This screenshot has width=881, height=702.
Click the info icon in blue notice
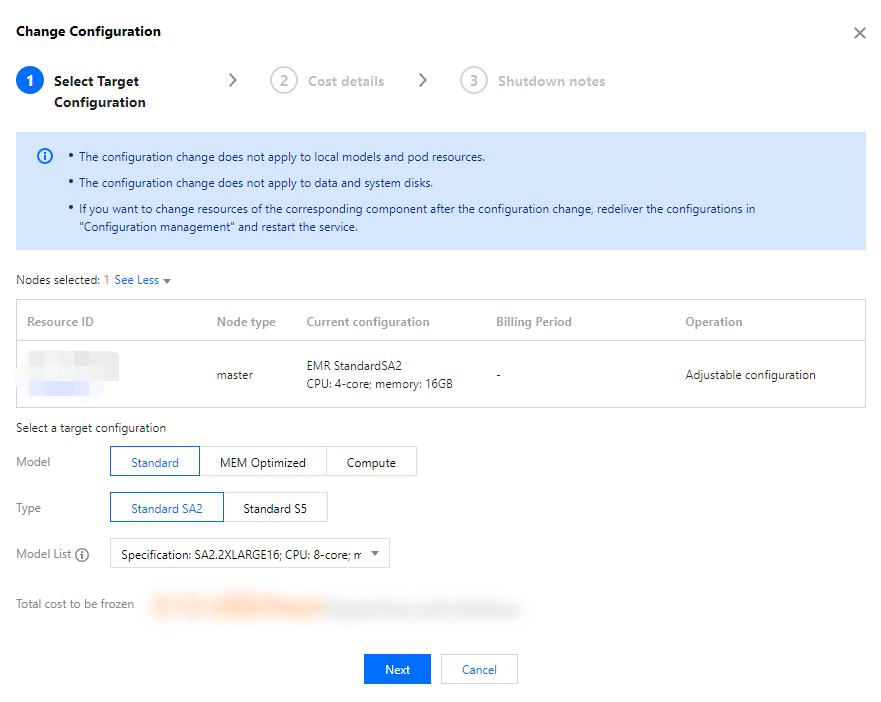pos(45,157)
